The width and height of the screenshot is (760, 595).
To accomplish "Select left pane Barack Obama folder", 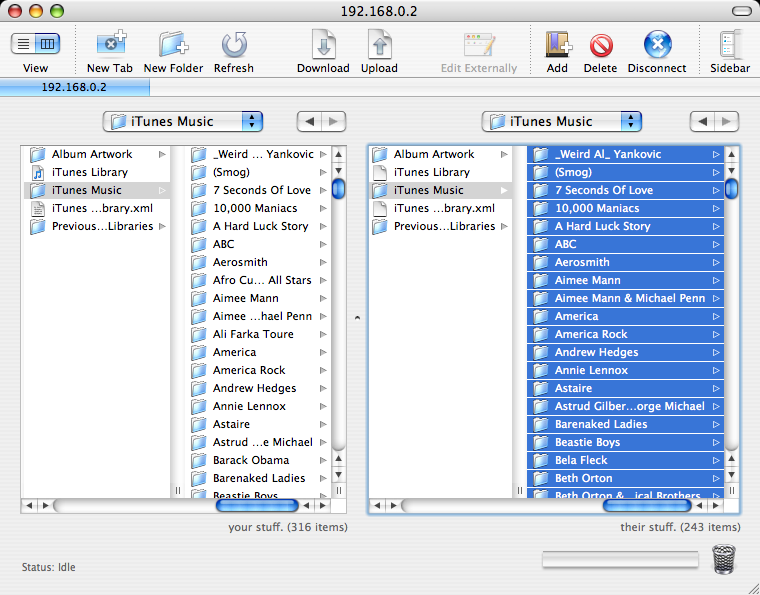I will (258, 460).
